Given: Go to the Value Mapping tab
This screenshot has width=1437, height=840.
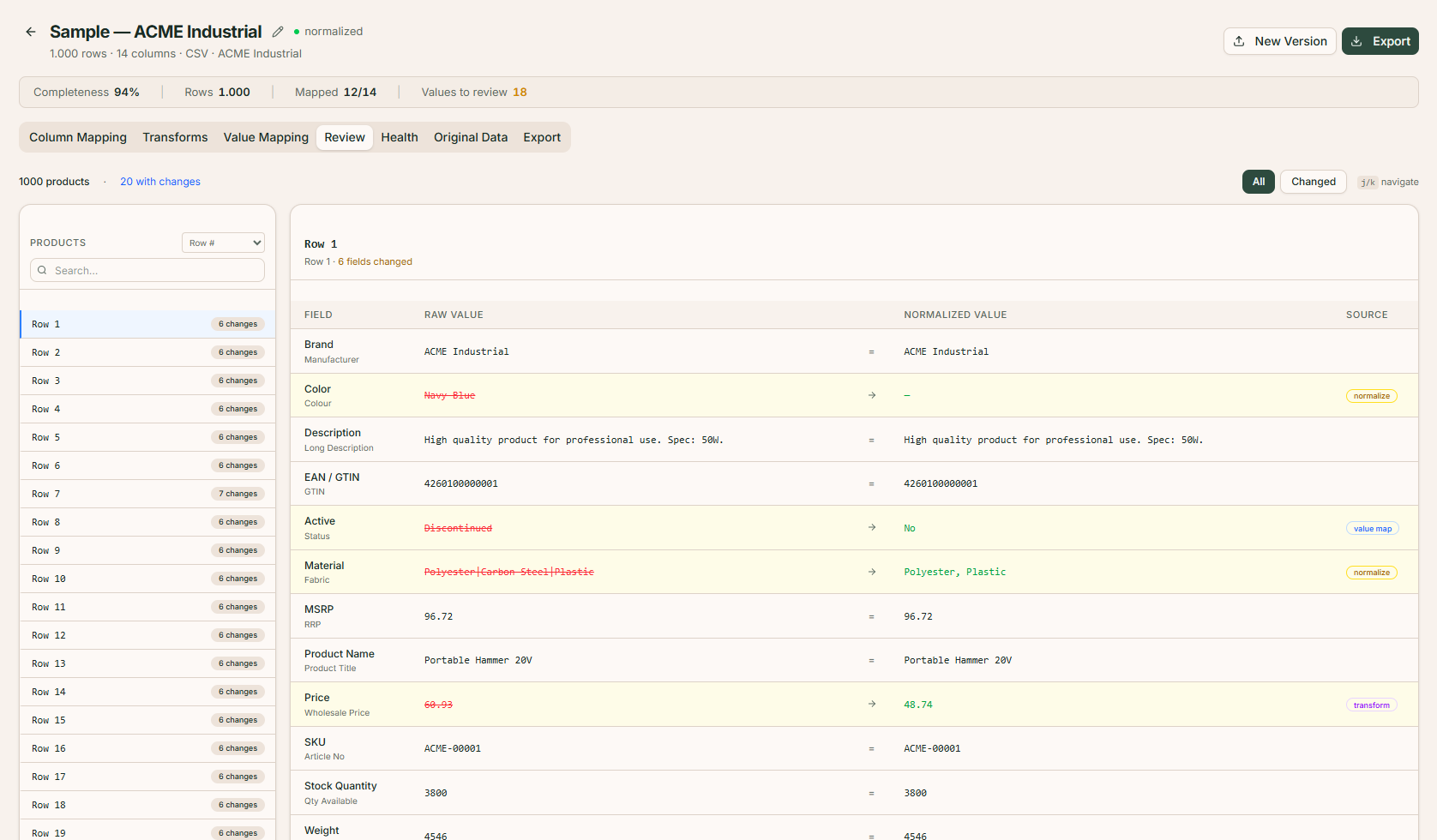Looking at the screenshot, I should click(266, 137).
